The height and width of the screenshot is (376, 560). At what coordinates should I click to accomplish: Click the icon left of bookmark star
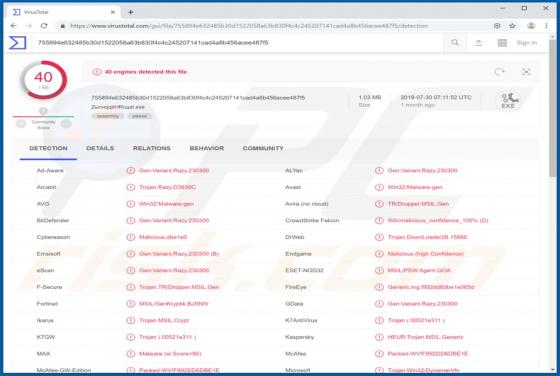[x=497, y=26]
